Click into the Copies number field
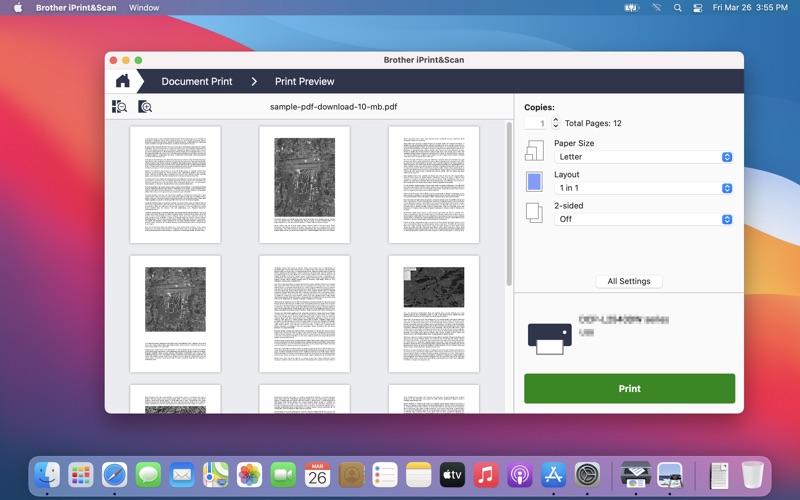 pos(536,123)
